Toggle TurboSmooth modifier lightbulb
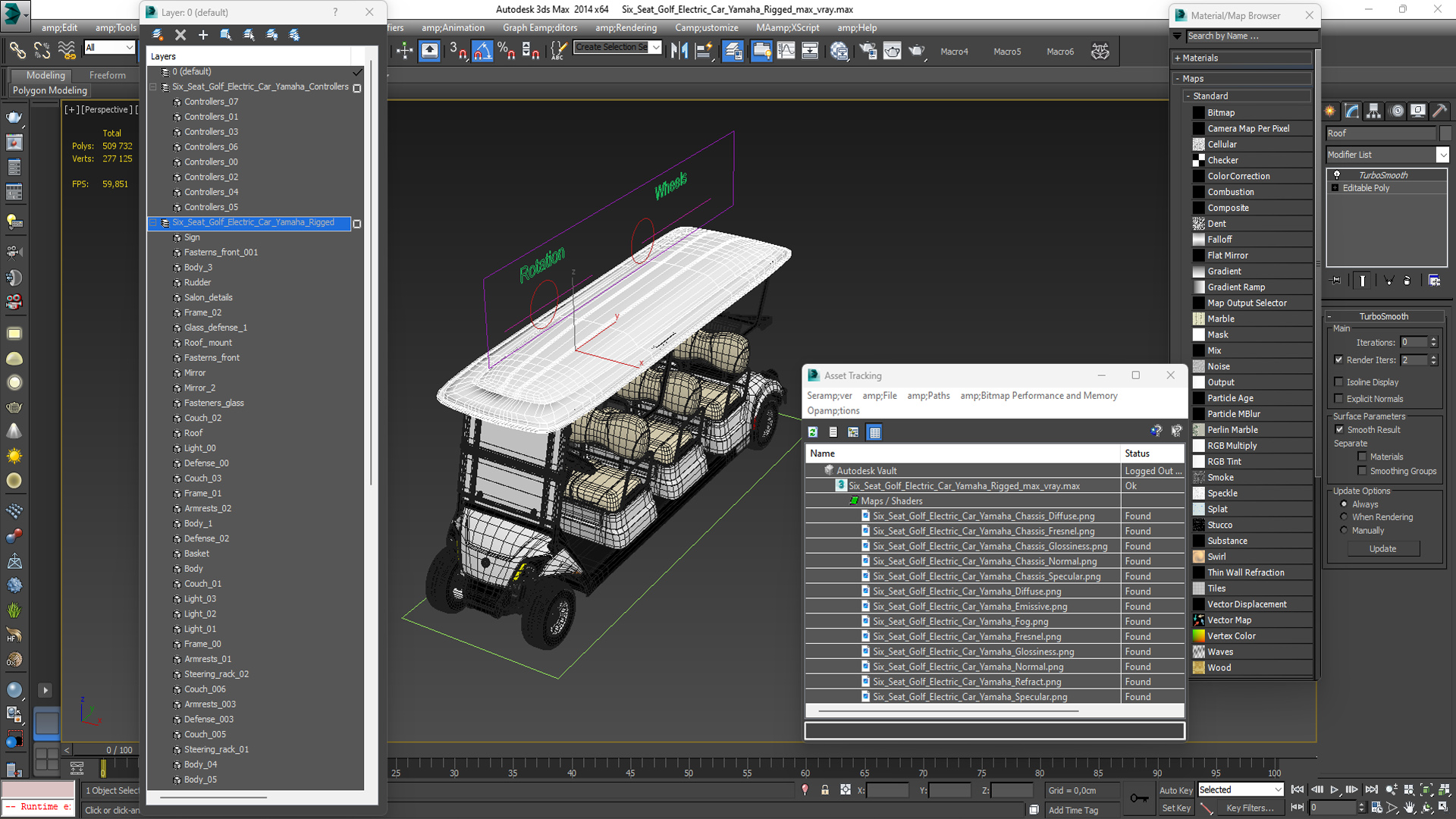Viewport: 1456px width, 819px height. click(1337, 175)
